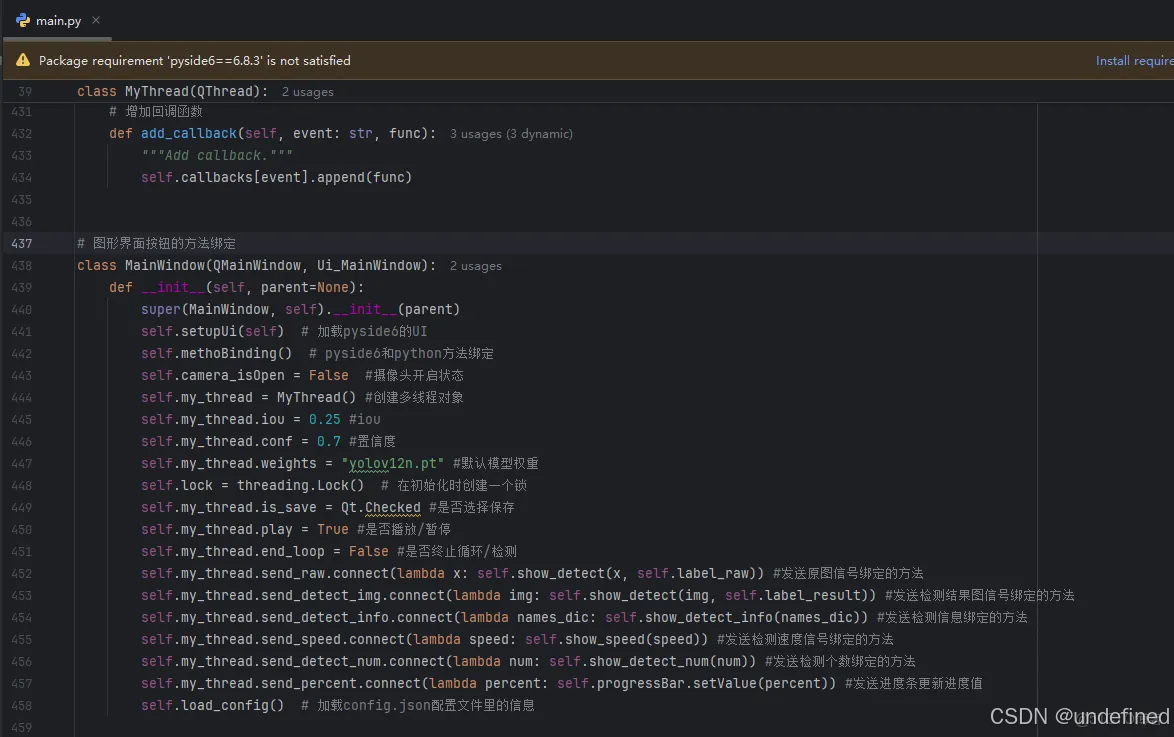Open '2 usages' hint beside MainWindow class
Screen dimensions: 1174x737
[475, 266]
